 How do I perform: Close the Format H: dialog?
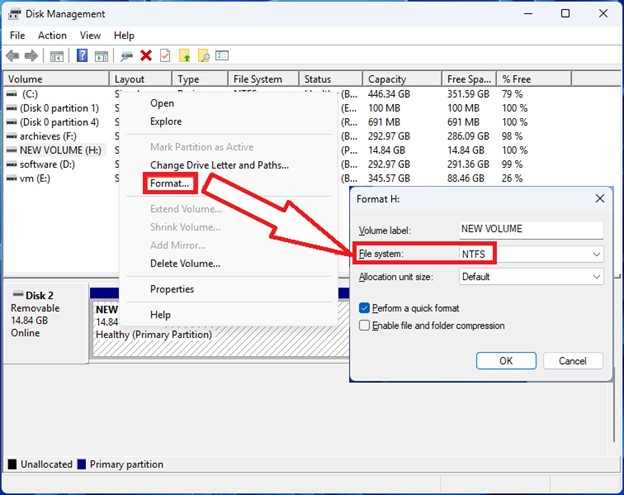tap(600, 199)
